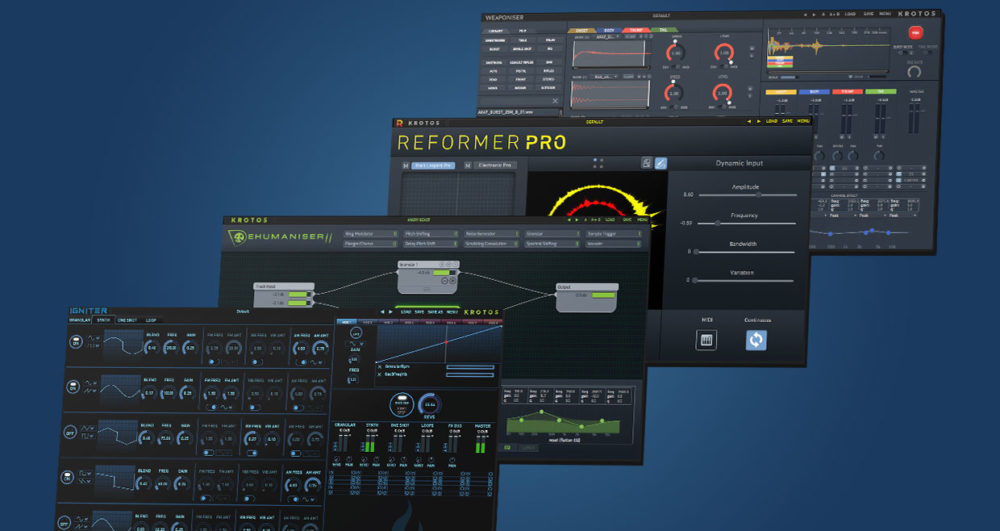The height and width of the screenshot is (531, 1000).
Task: Go to next preset in Reformer Pro
Action: (x=758, y=121)
